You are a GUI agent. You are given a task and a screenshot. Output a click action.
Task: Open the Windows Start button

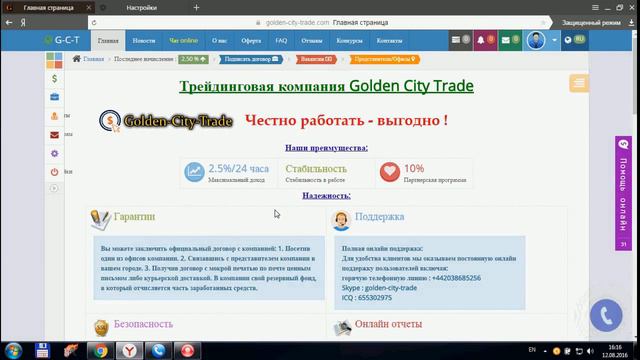pyautogui.click(x=13, y=351)
